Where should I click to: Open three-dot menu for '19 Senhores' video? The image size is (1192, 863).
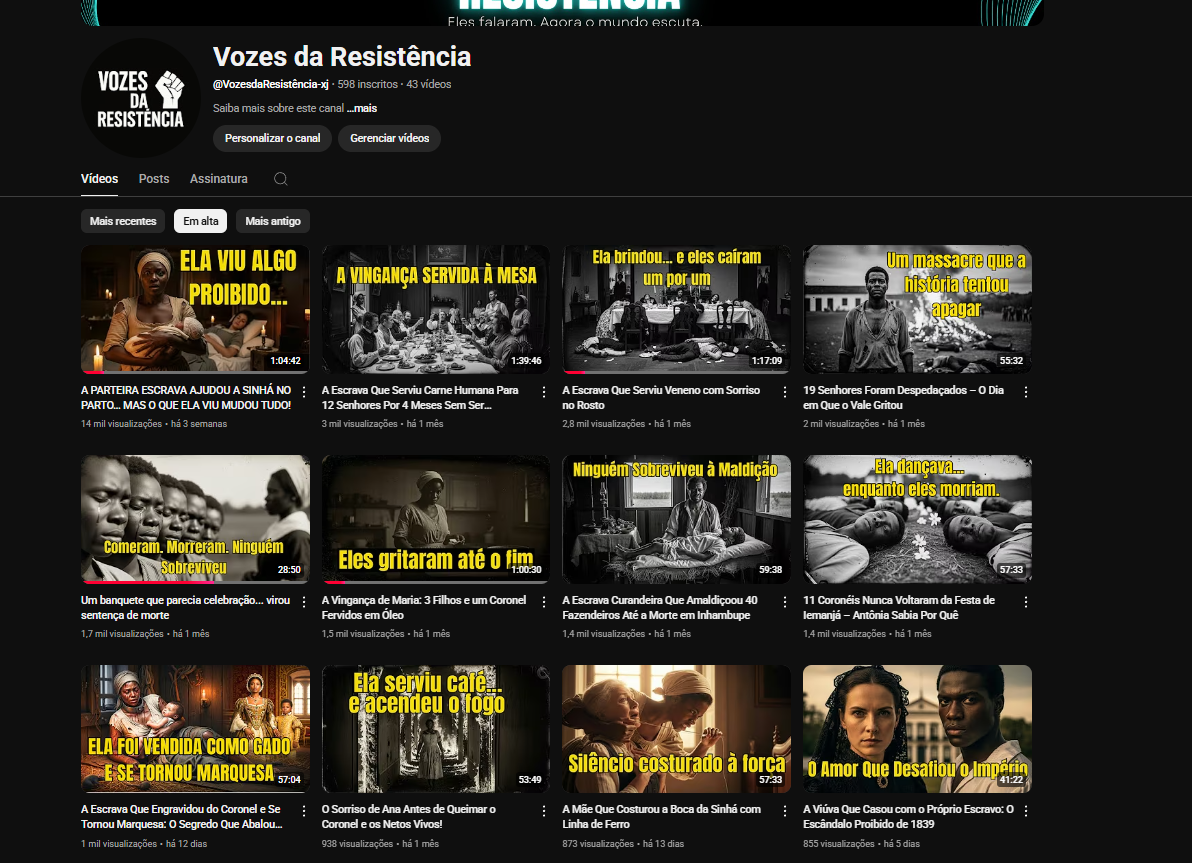coord(1025,392)
